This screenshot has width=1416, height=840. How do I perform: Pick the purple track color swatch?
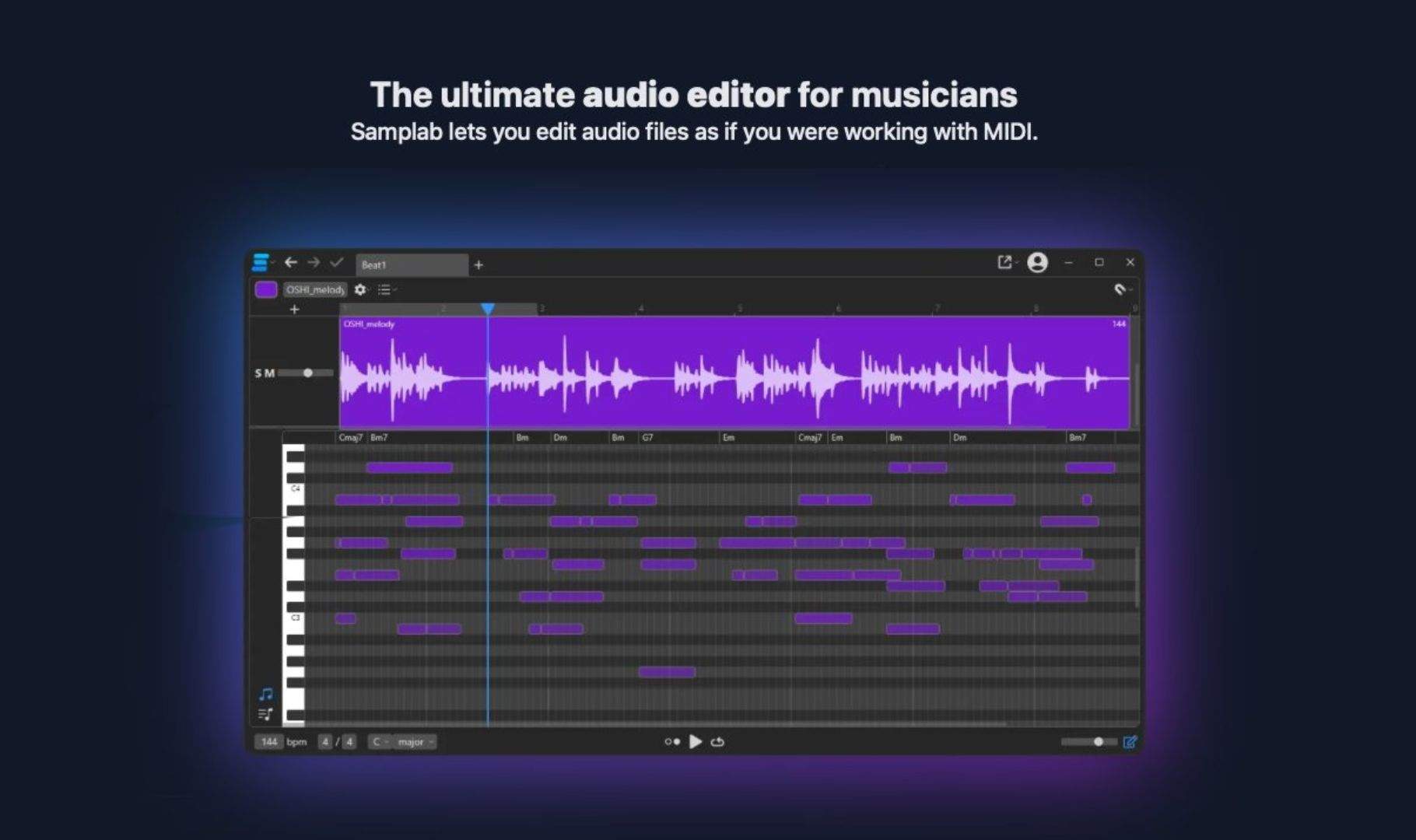pos(266,289)
